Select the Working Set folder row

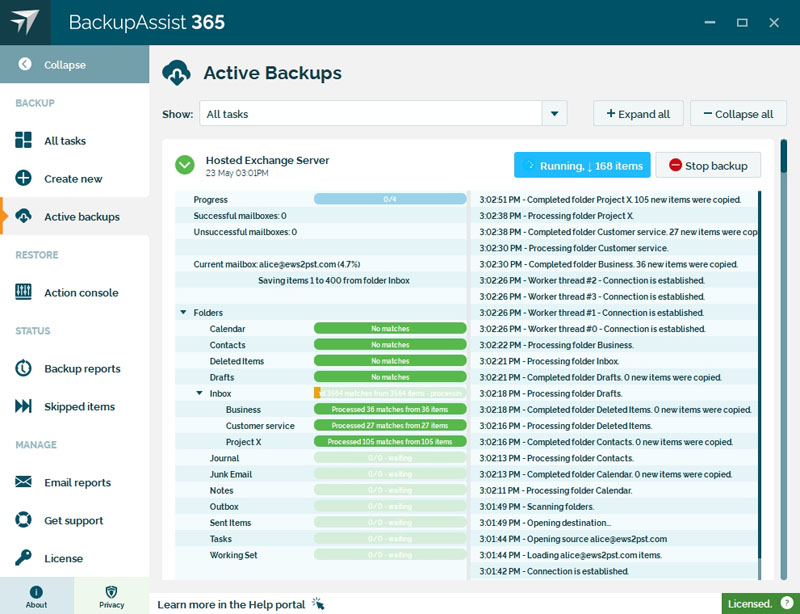point(320,555)
